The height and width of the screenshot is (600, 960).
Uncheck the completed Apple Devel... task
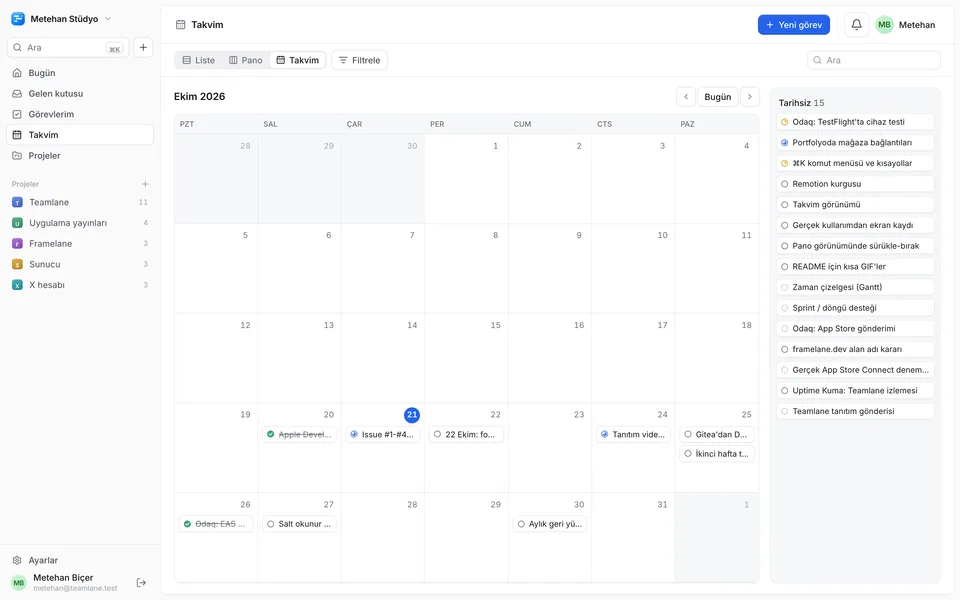pyautogui.click(x=271, y=434)
